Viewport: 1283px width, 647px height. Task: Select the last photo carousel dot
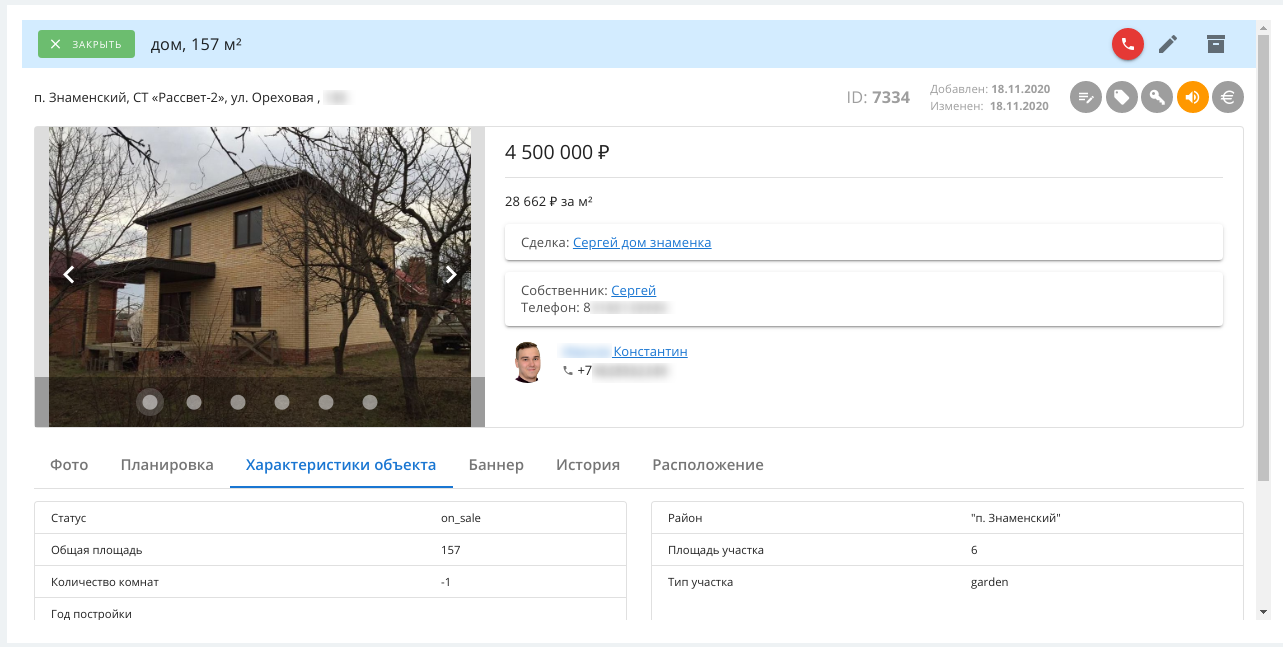tap(370, 402)
